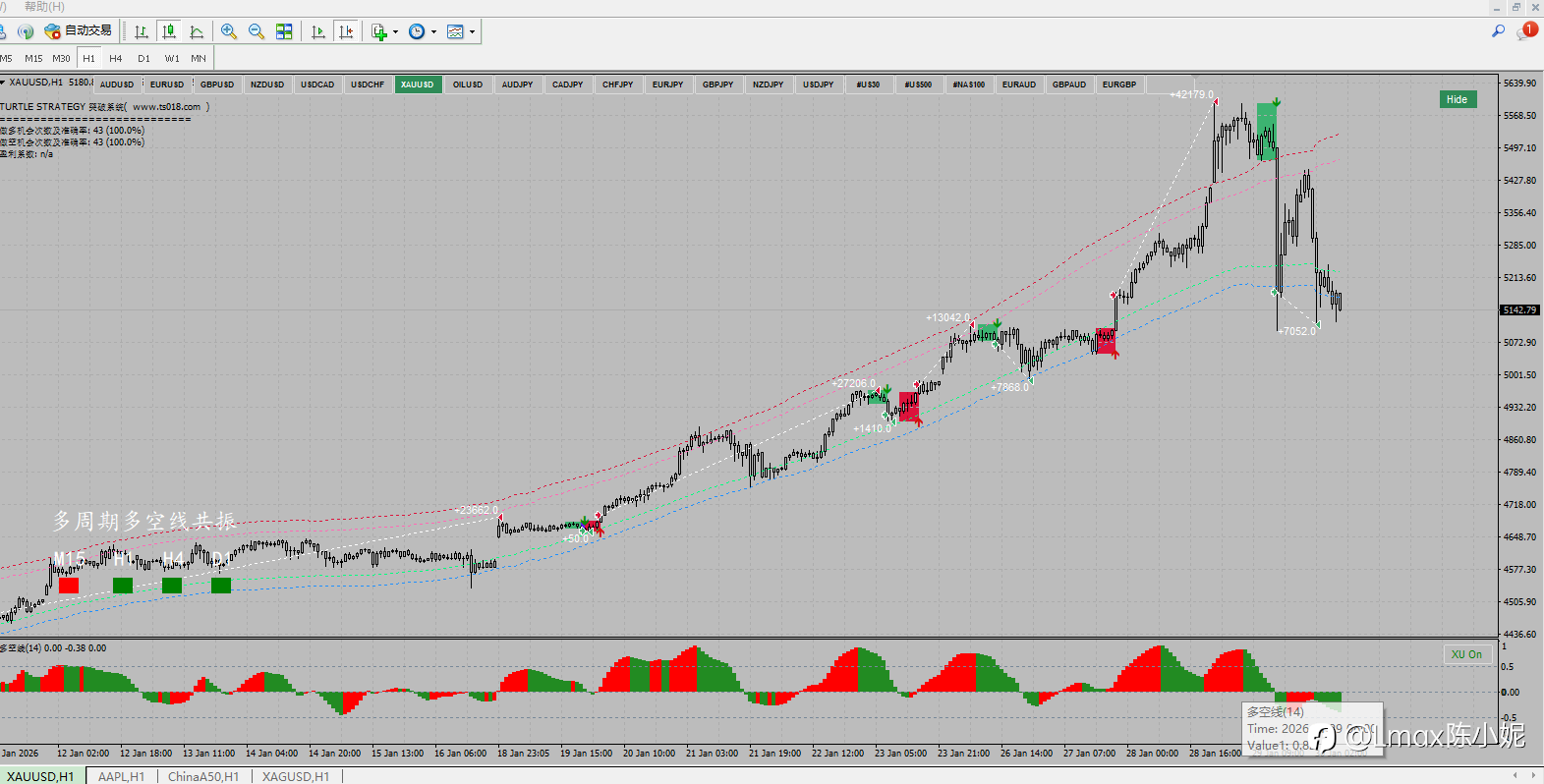Viewport: 1544px width, 784px height.
Task: Load the CHFJPY symbol button
Action: [618, 84]
